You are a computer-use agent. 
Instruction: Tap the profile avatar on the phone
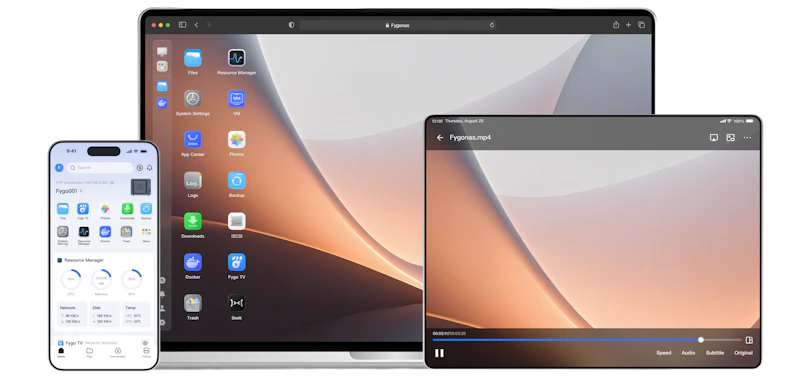click(x=59, y=167)
